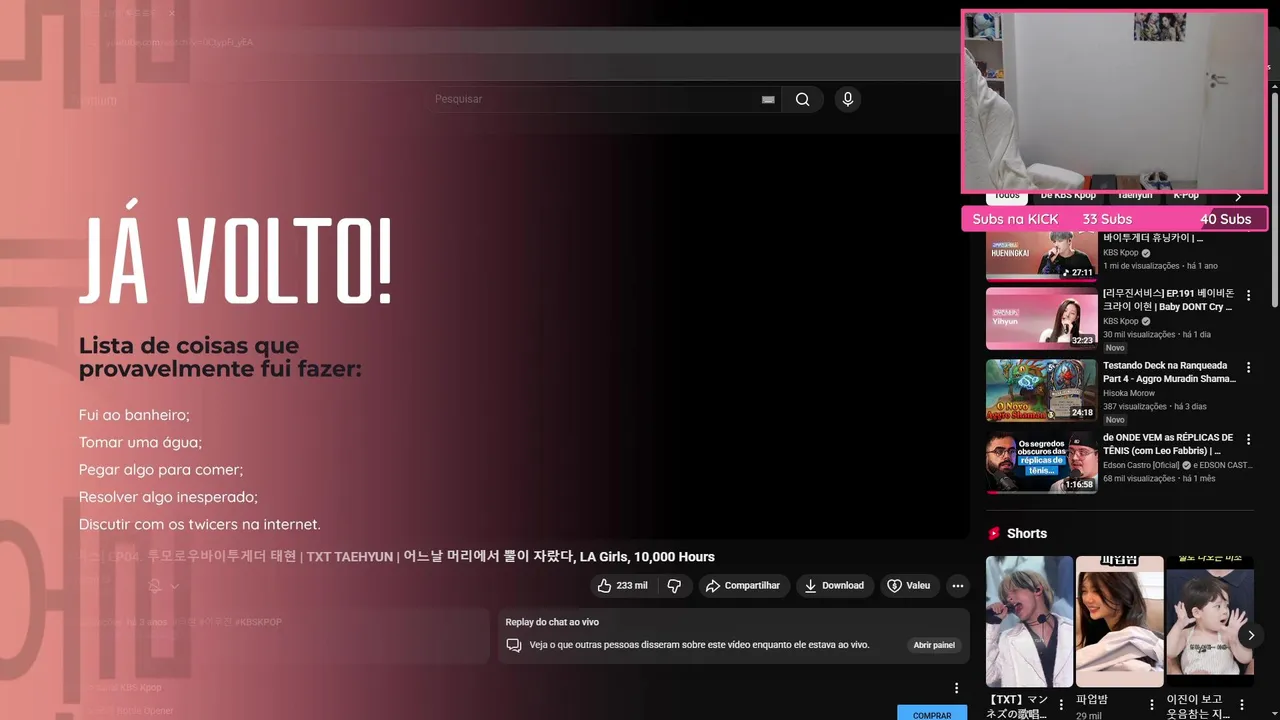Click the verified badge next to Edson Castro [Oficial]
Screen dimensions: 1280x720
pyautogui.click(x=1187, y=465)
